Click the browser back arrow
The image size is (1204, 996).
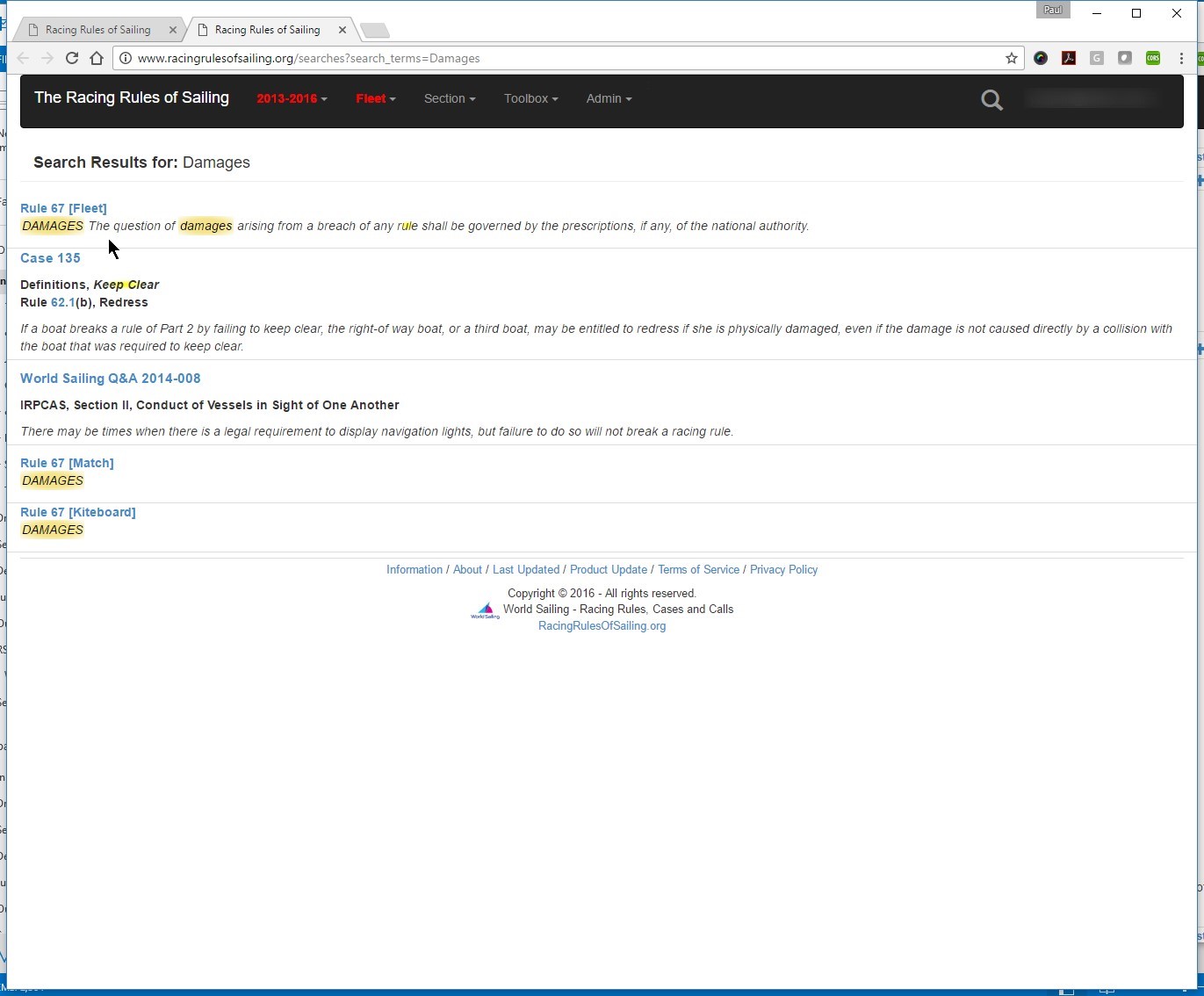pyautogui.click(x=24, y=58)
